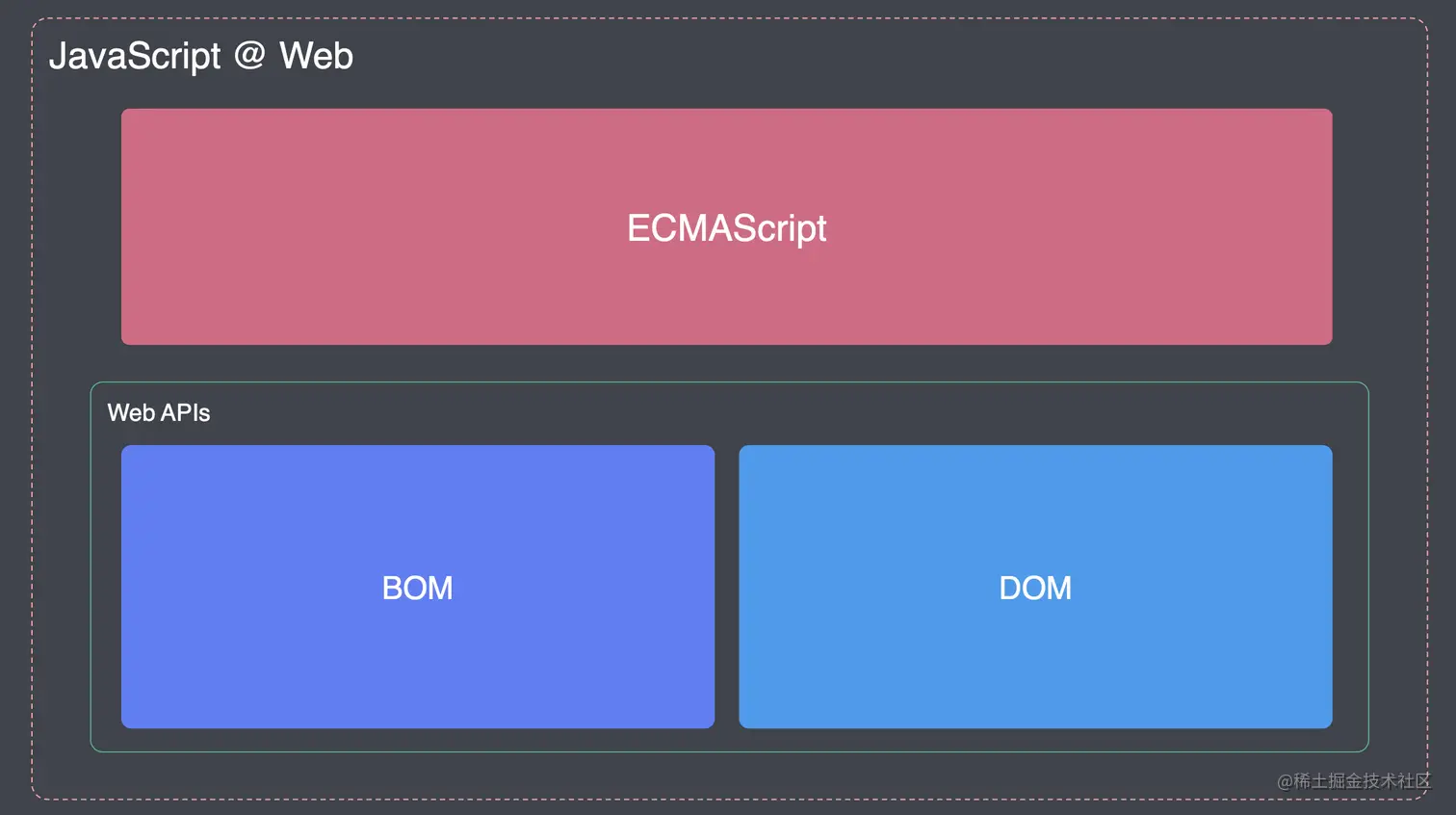Select the DOM text label
Screen dimensions: 1456x815
pos(1035,588)
